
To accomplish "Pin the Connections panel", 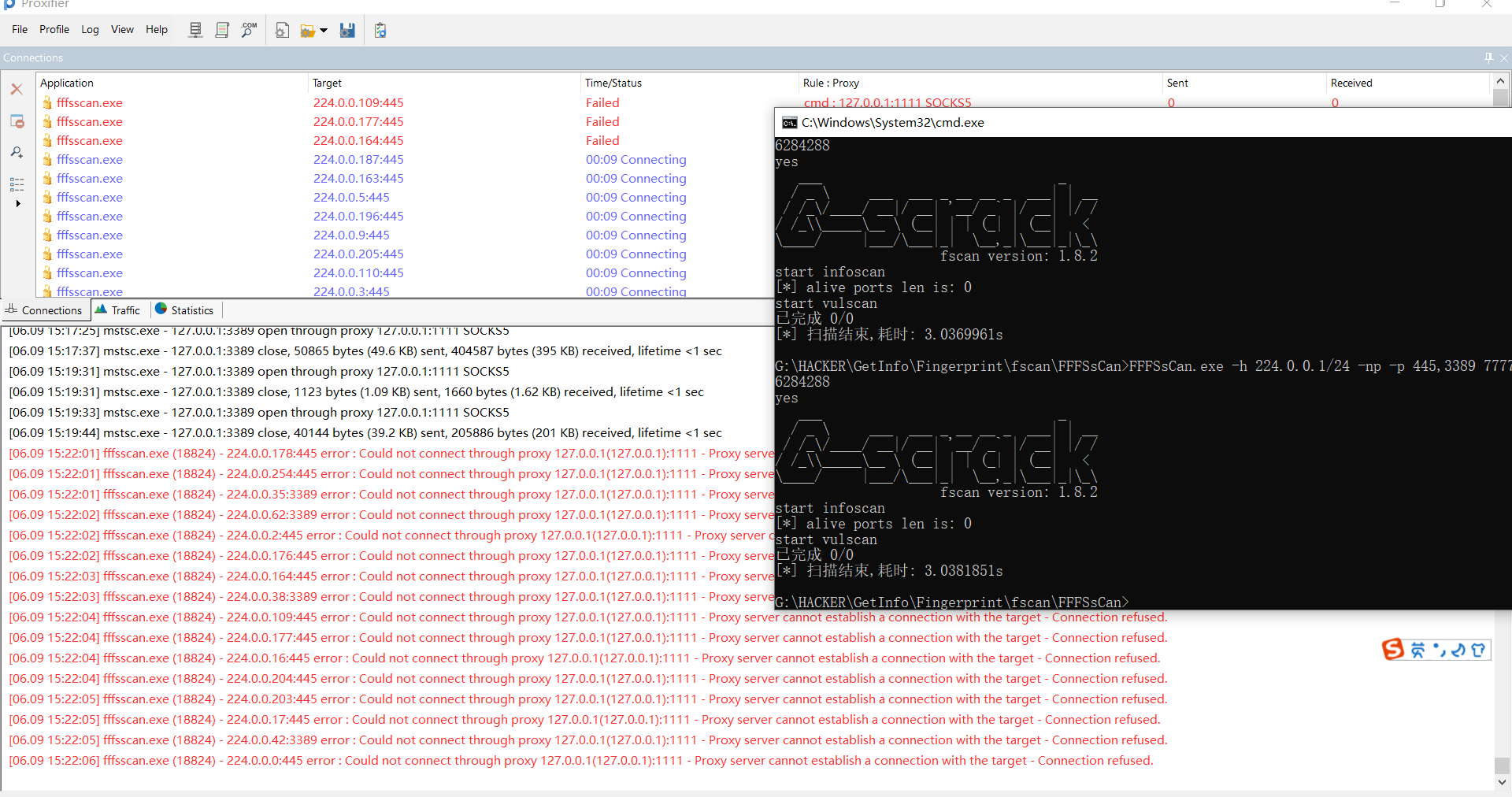I will [1488, 57].
